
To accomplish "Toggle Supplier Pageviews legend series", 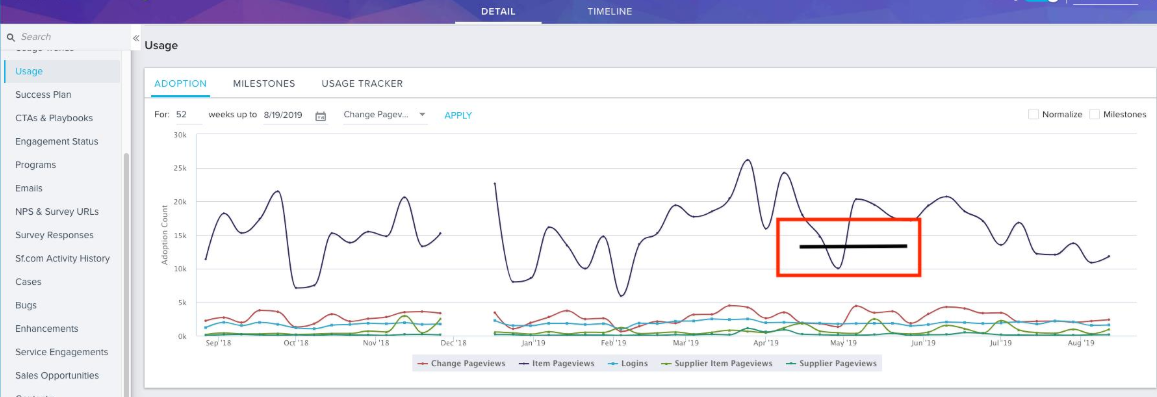I will click(832, 364).
